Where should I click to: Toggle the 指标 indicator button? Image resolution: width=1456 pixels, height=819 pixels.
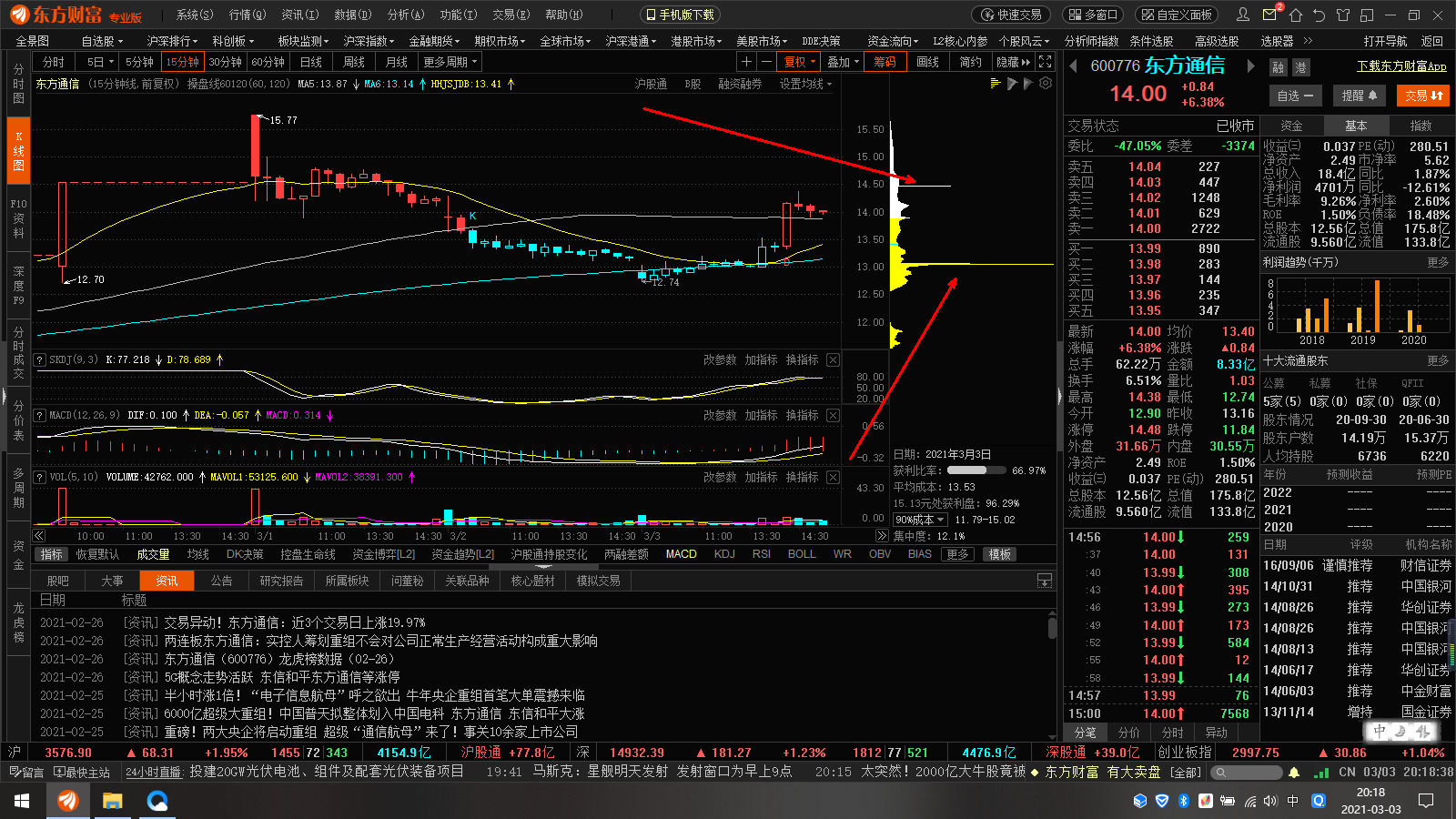click(x=52, y=554)
